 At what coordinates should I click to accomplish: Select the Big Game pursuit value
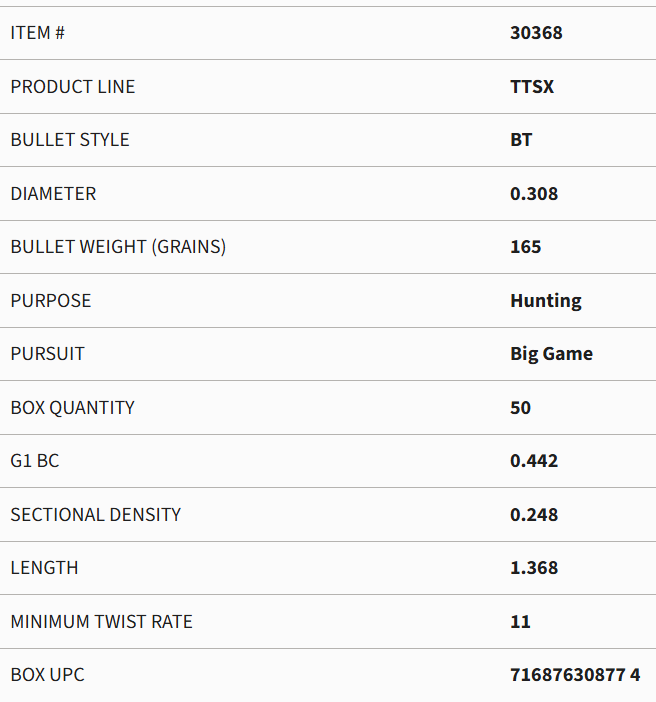pyautogui.click(x=552, y=354)
